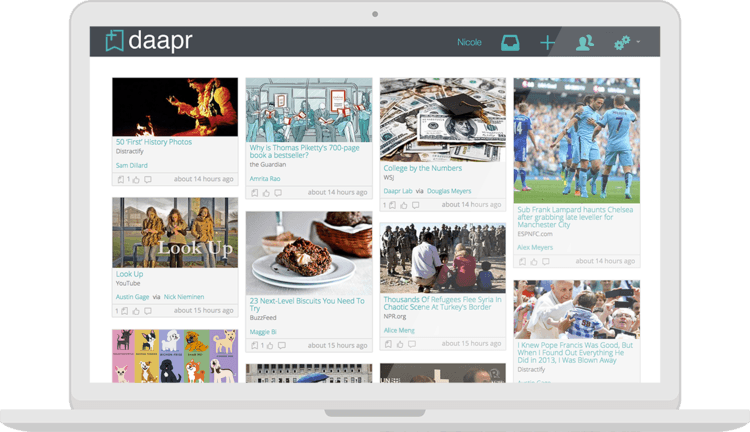Open 'Thousands Of Refugees Flee Syria' article link
Image resolution: width=750 pixels, height=432 pixels.
pos(442,303)
